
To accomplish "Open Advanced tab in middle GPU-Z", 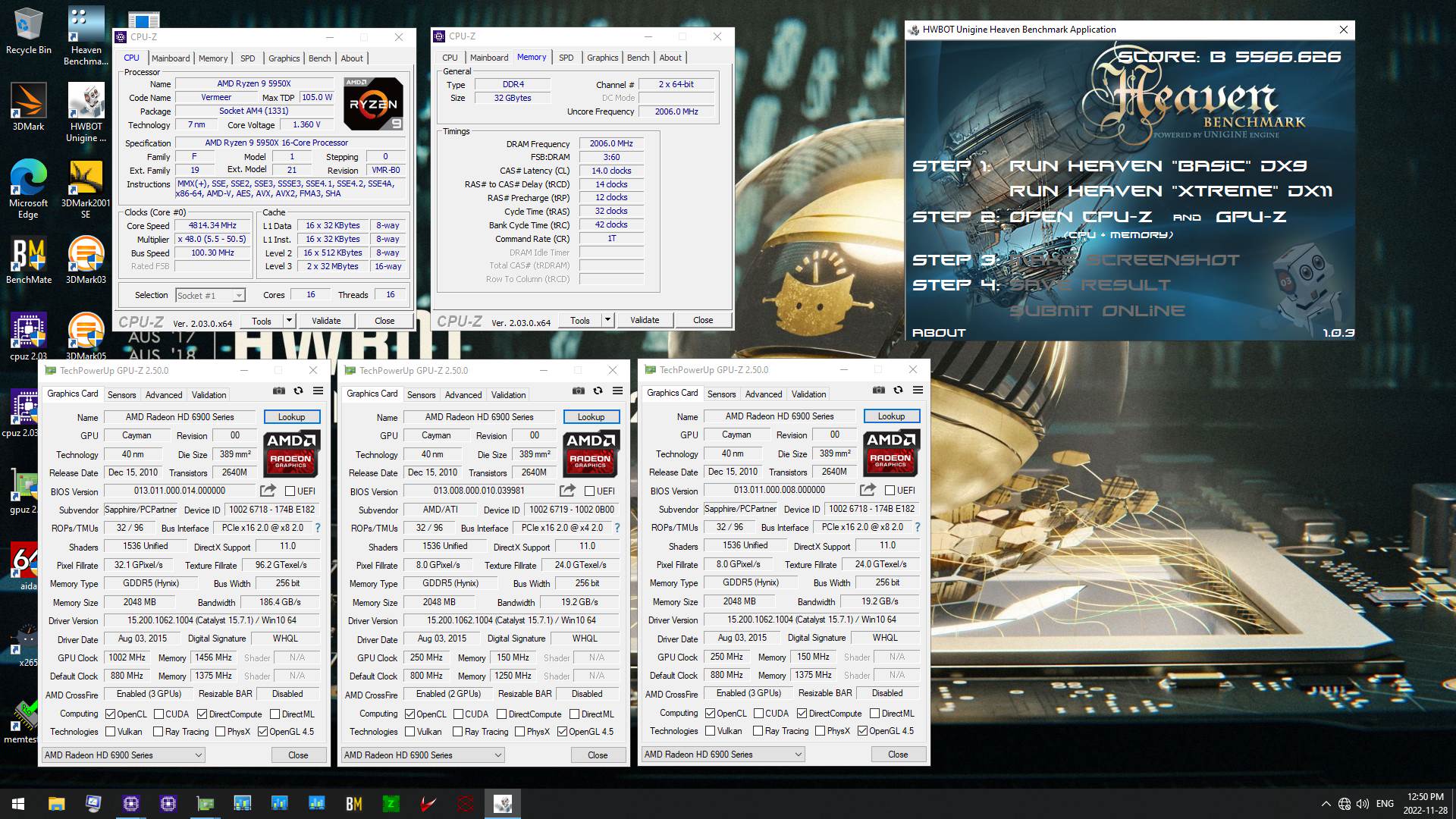I will point(463,395).
